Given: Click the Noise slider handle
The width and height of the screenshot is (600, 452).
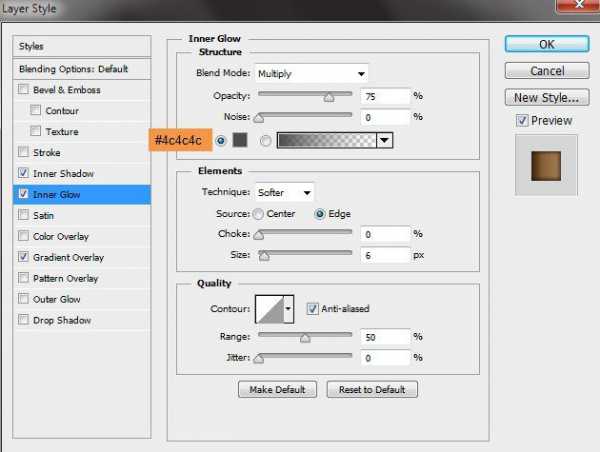Looking at the screenshot, I should (x=259, y=118).
